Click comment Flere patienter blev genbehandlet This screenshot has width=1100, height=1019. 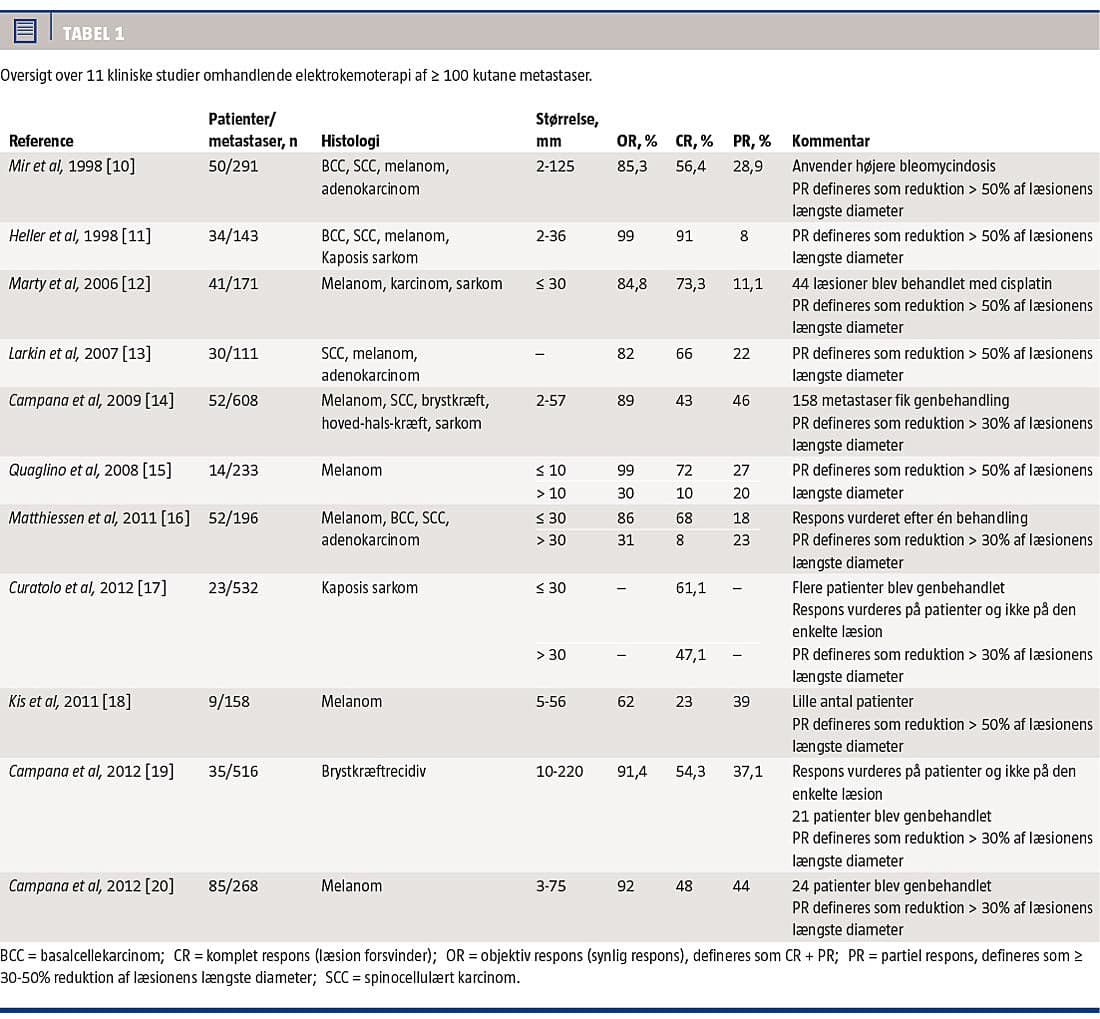(x=898, y=588)
